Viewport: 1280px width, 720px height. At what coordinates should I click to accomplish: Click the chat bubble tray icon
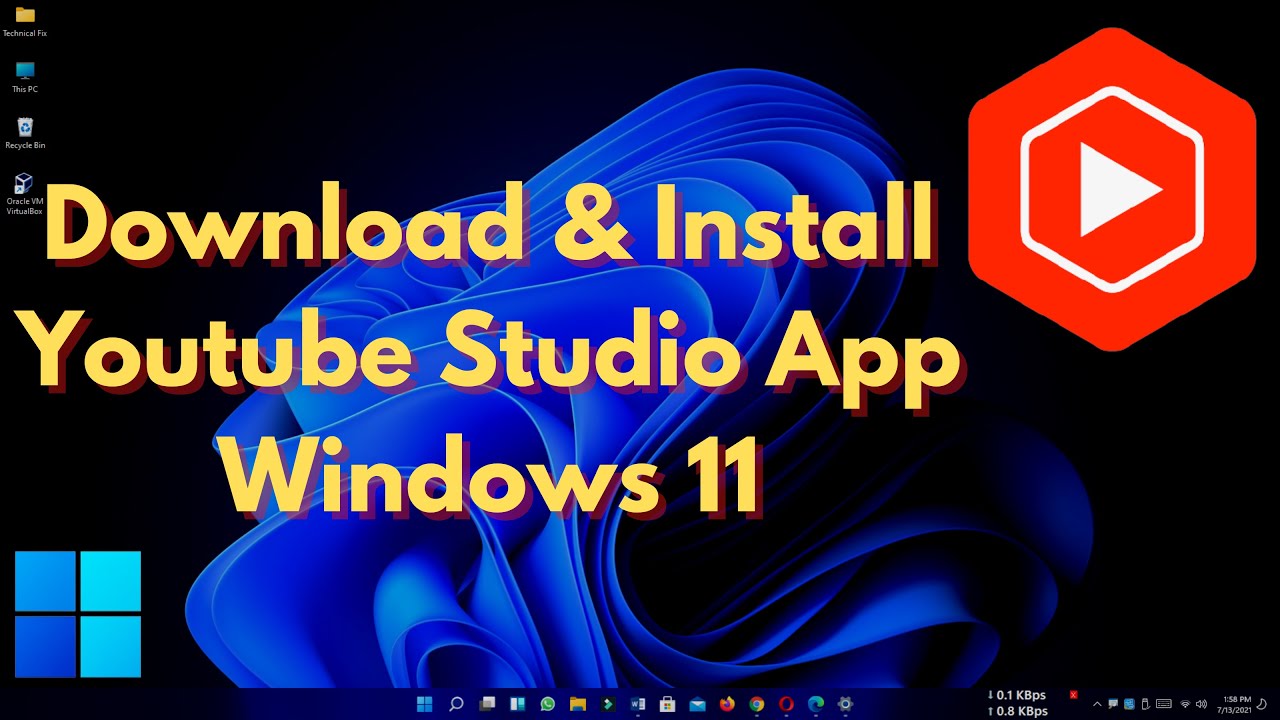1114,704
